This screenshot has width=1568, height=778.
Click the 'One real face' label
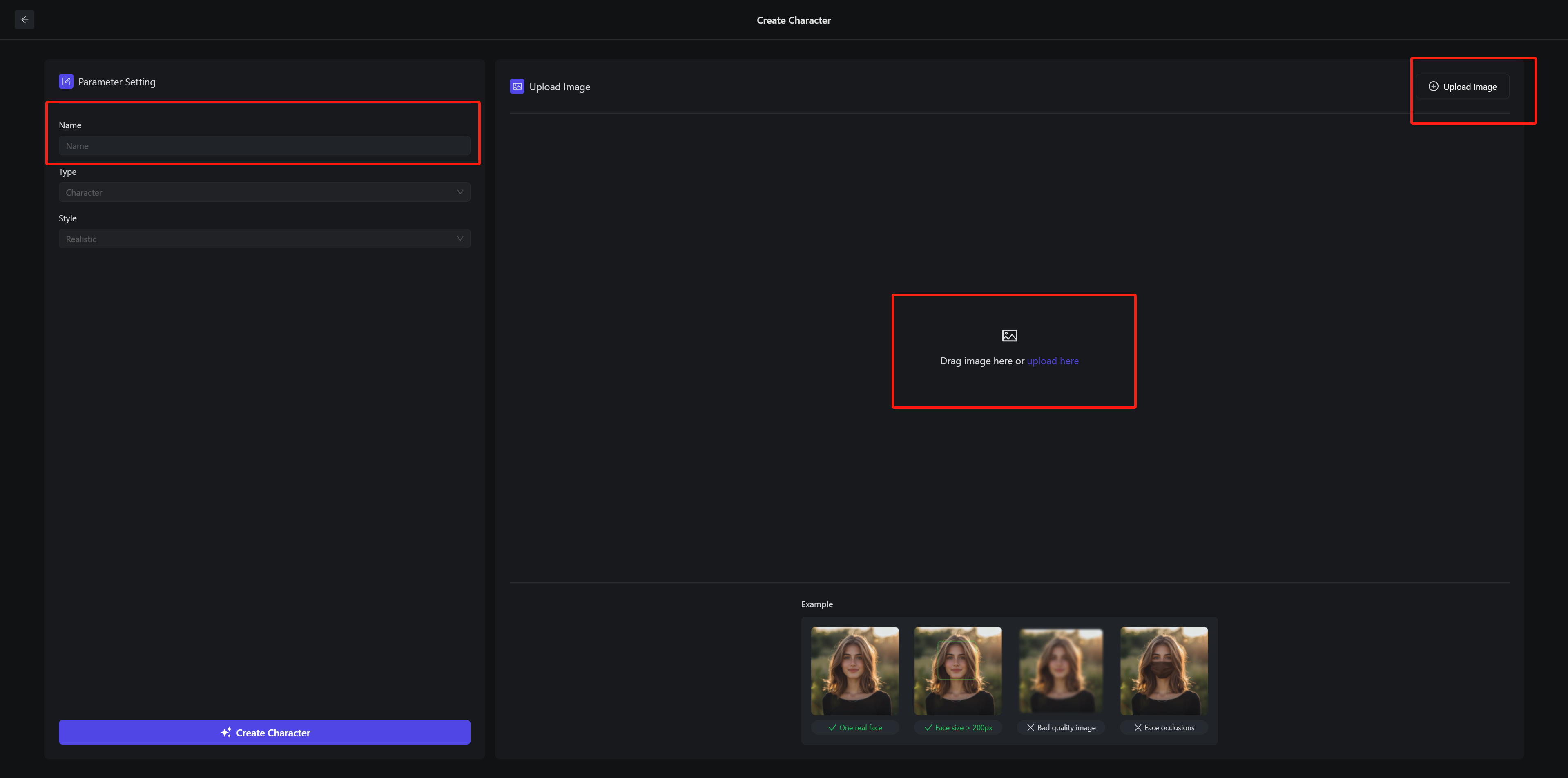[854, 727]
